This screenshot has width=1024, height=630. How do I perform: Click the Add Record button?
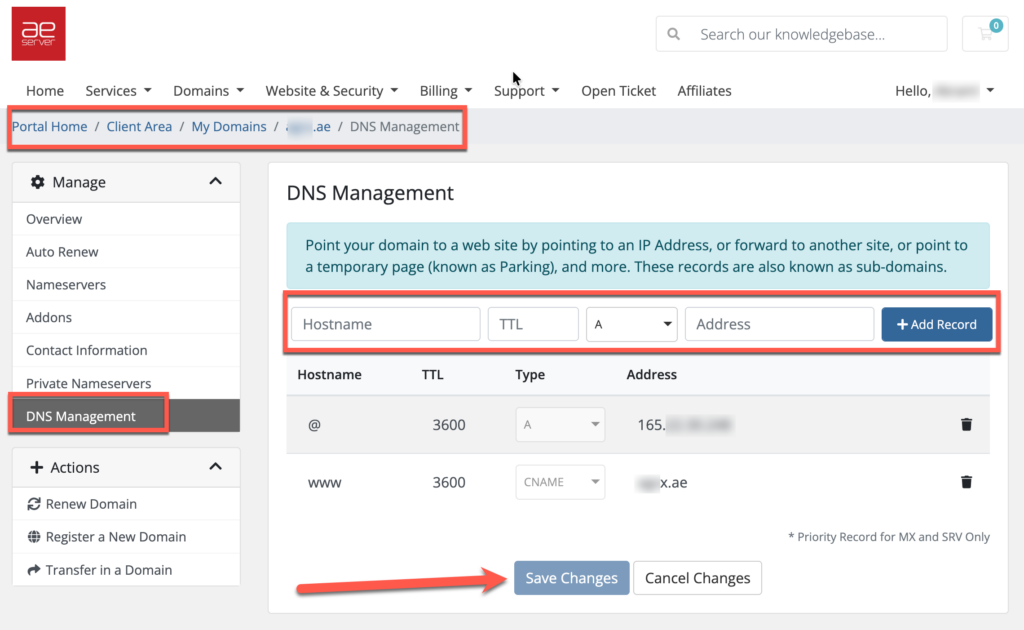pyautogui.click(x=936, y=324)
